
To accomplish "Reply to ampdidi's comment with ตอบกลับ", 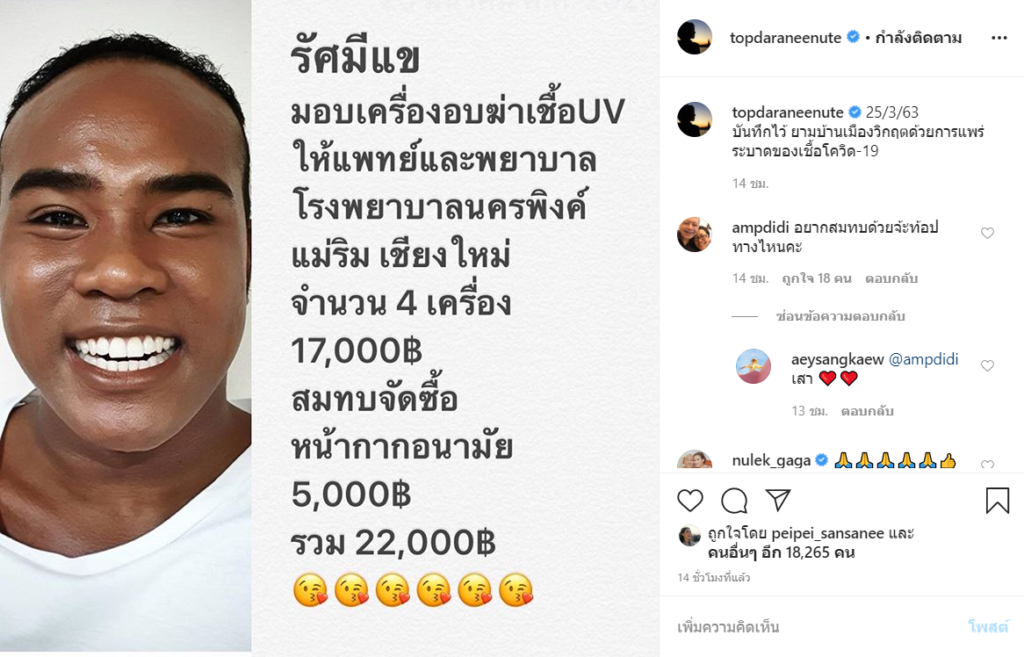I will click(891, 279).
